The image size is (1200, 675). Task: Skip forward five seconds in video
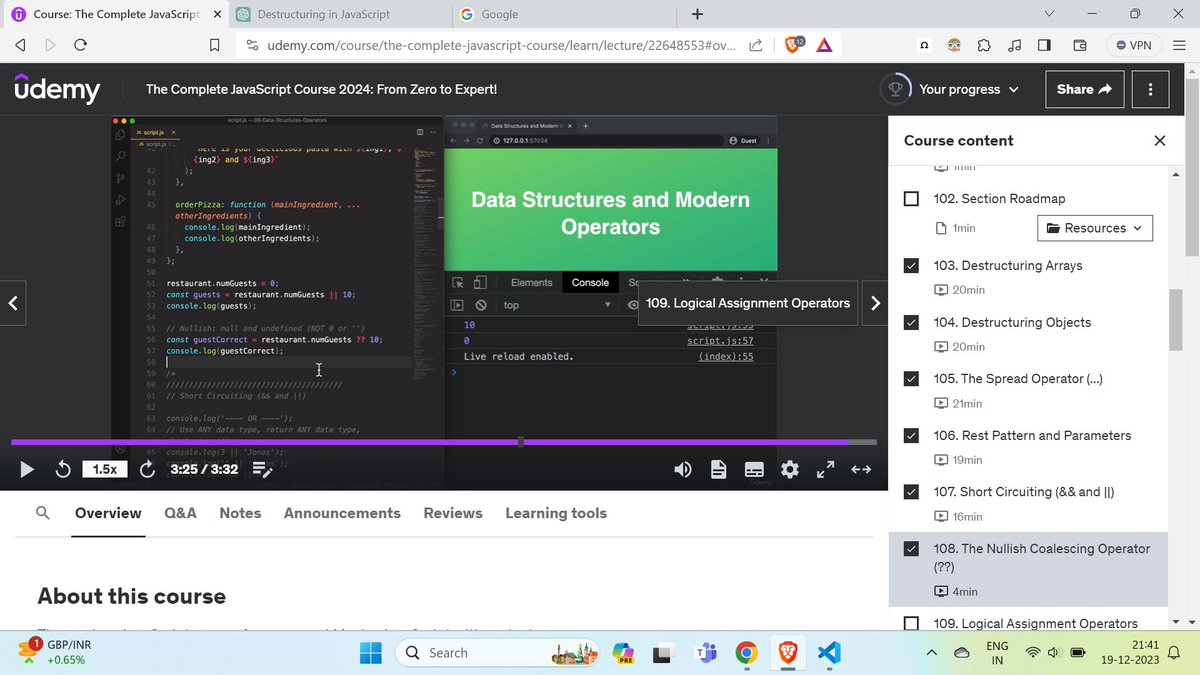147,469
